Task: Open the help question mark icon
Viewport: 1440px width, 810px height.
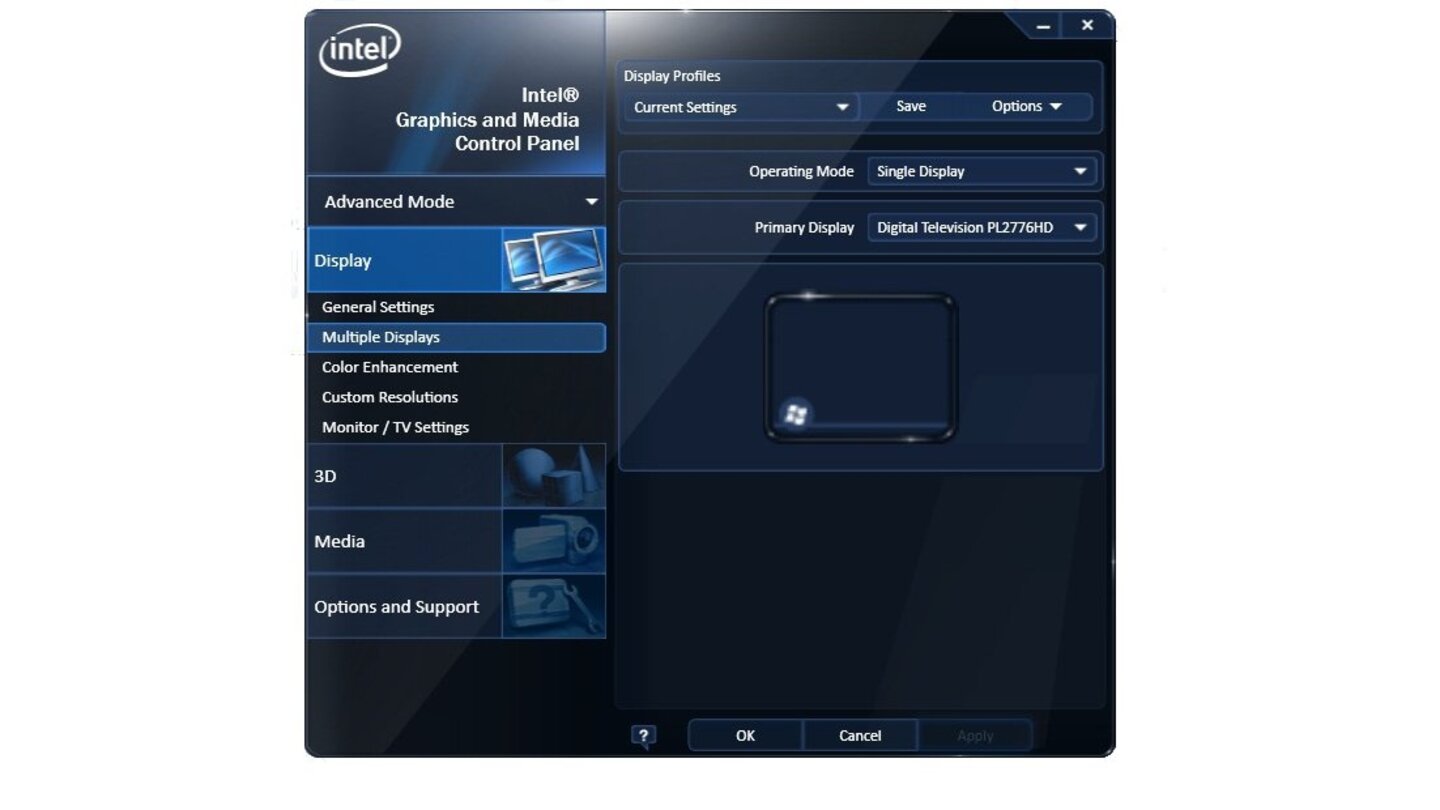Action: coord(643,736)
